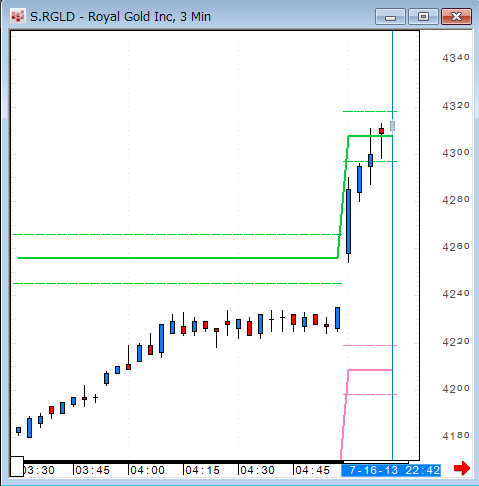The height and width of the screenshot is (486, 479).
Task: Click the 03:45 time axis label
Action: click(x=92, y=470)
